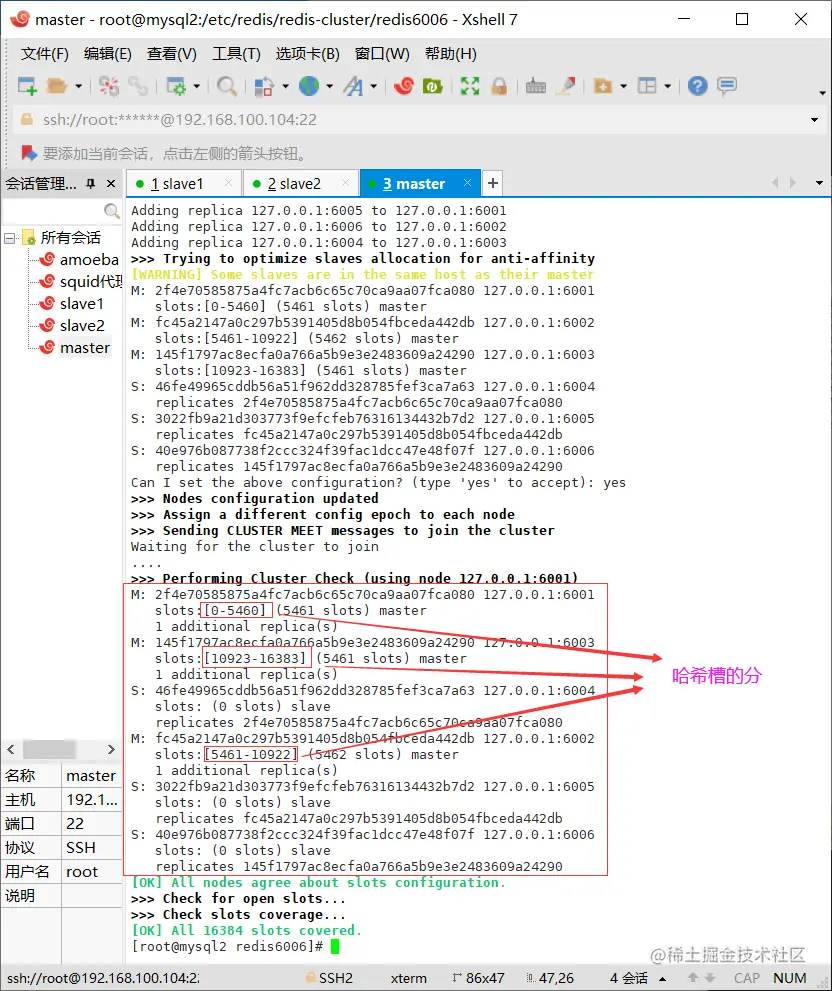Click the session search magnifier icon

tap(112, 210)
